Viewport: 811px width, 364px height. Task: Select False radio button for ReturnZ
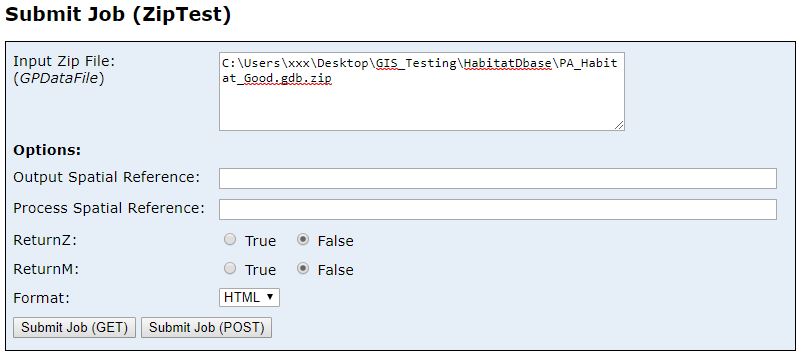[303, 239]
